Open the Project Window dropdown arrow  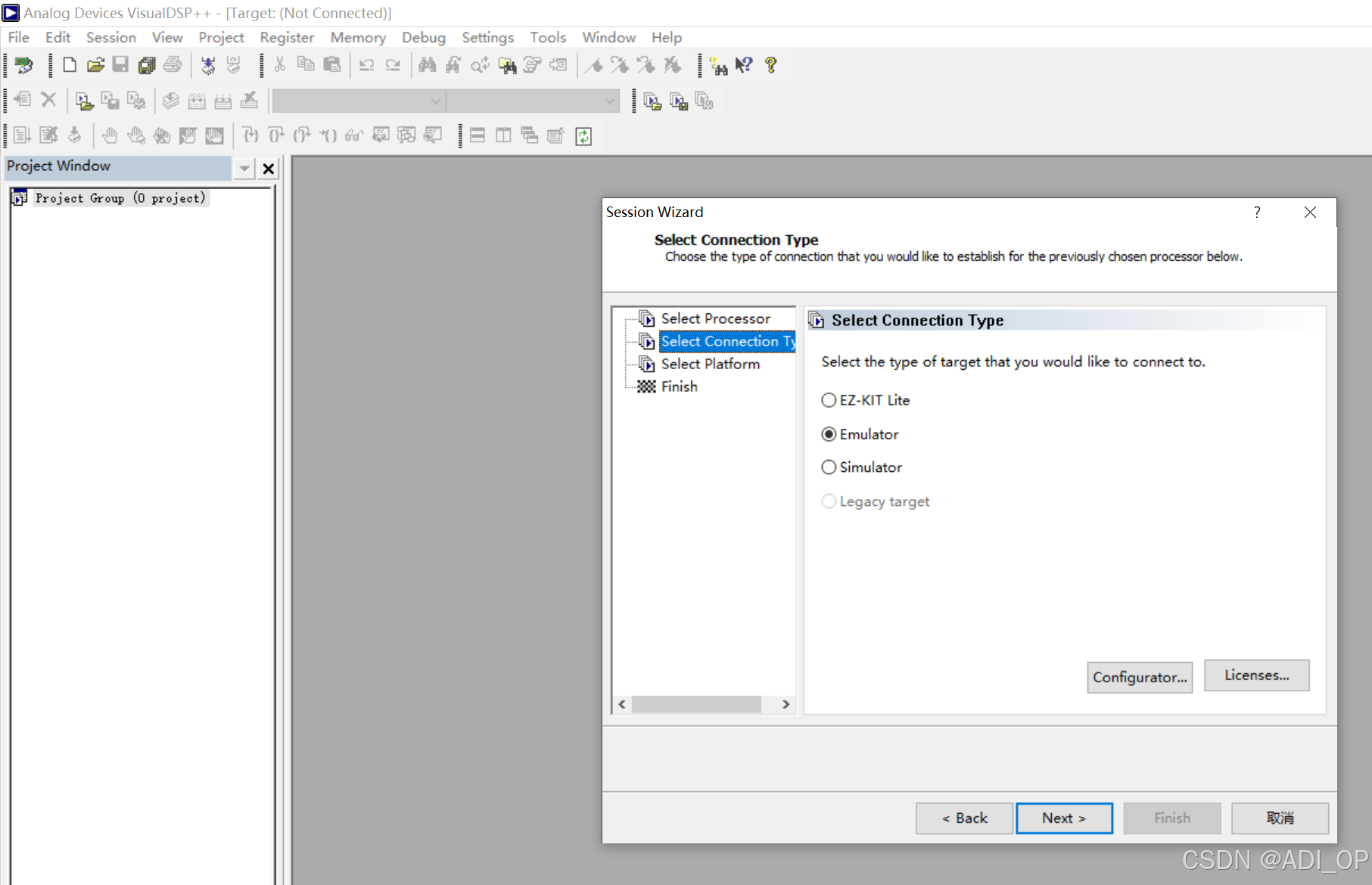pyautogui.click(x=244, y=169)
